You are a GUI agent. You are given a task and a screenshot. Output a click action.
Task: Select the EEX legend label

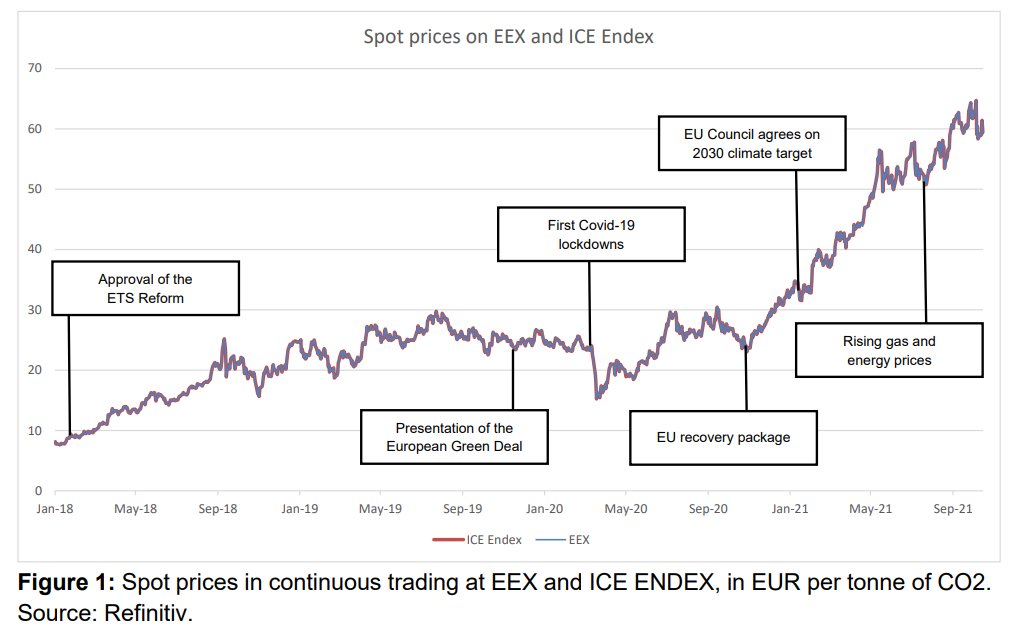pyautogui.click(x=579, y=540)
